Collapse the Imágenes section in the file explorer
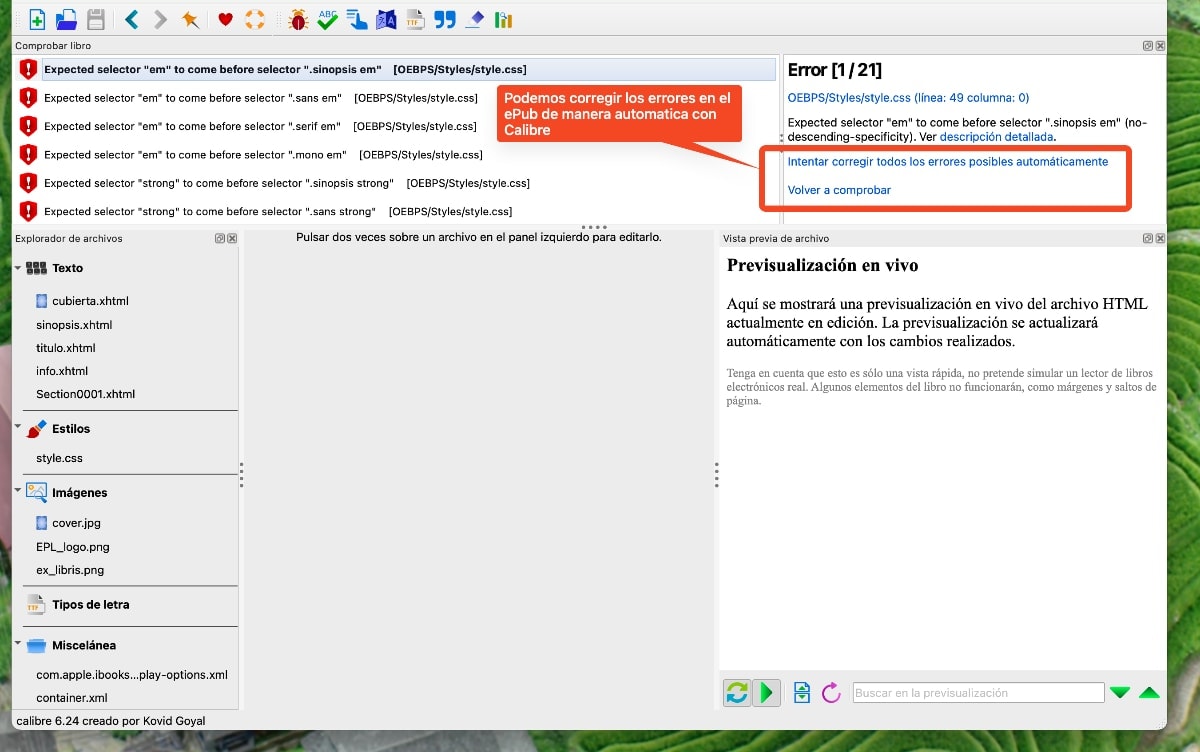 pyautogui.click(x=15, y=492)
